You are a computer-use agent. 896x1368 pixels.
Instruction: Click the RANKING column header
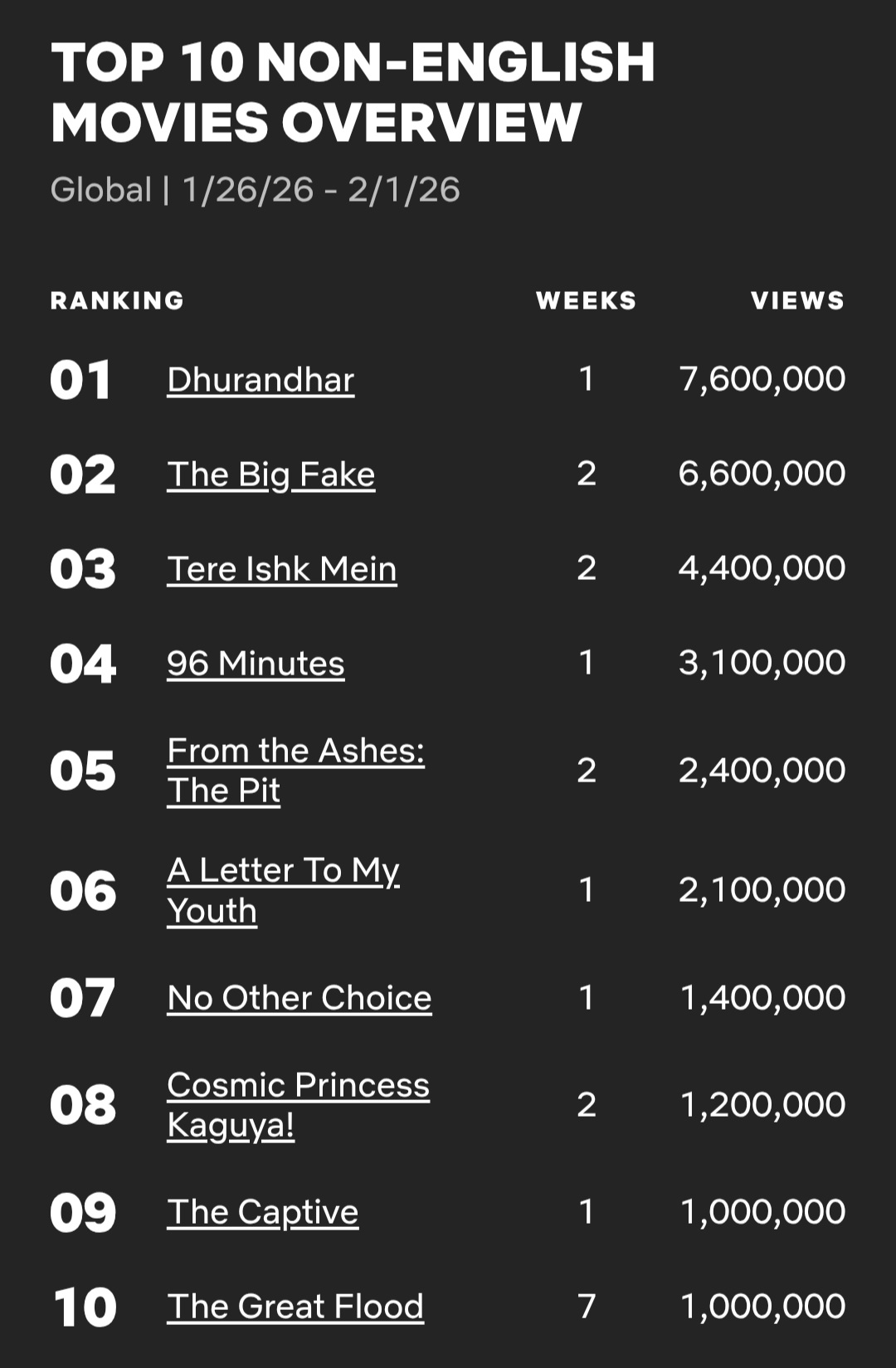[x=117, y=300]
